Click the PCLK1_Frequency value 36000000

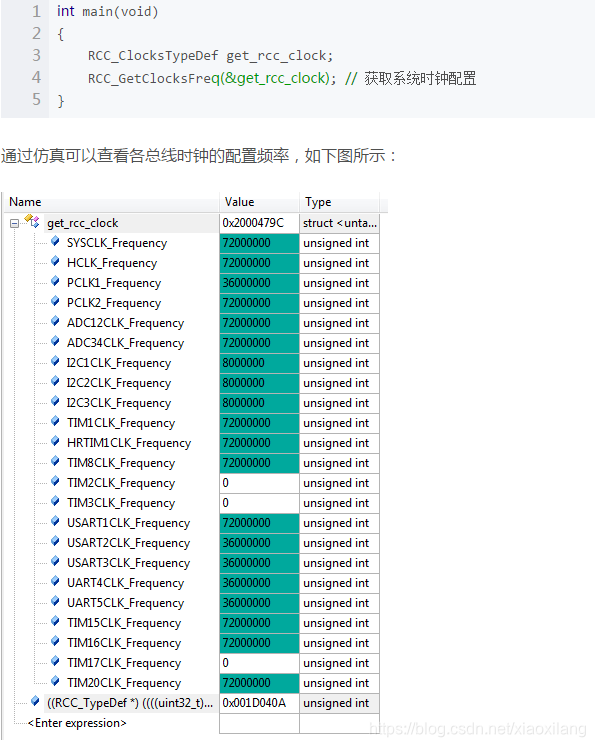259,283
